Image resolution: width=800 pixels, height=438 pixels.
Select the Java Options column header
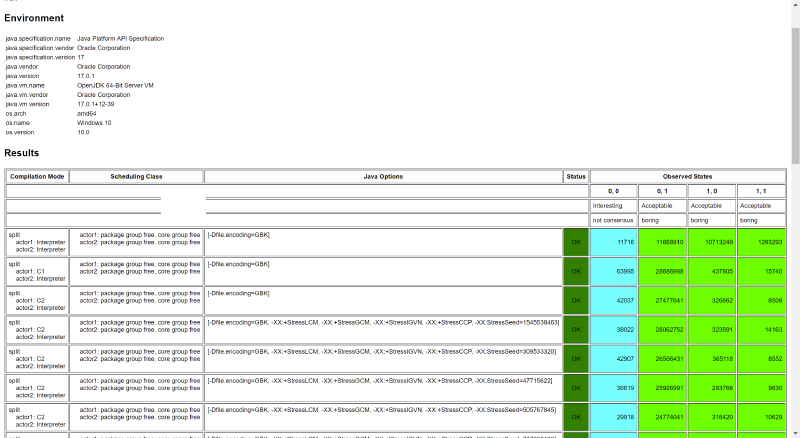click(383, 176)
